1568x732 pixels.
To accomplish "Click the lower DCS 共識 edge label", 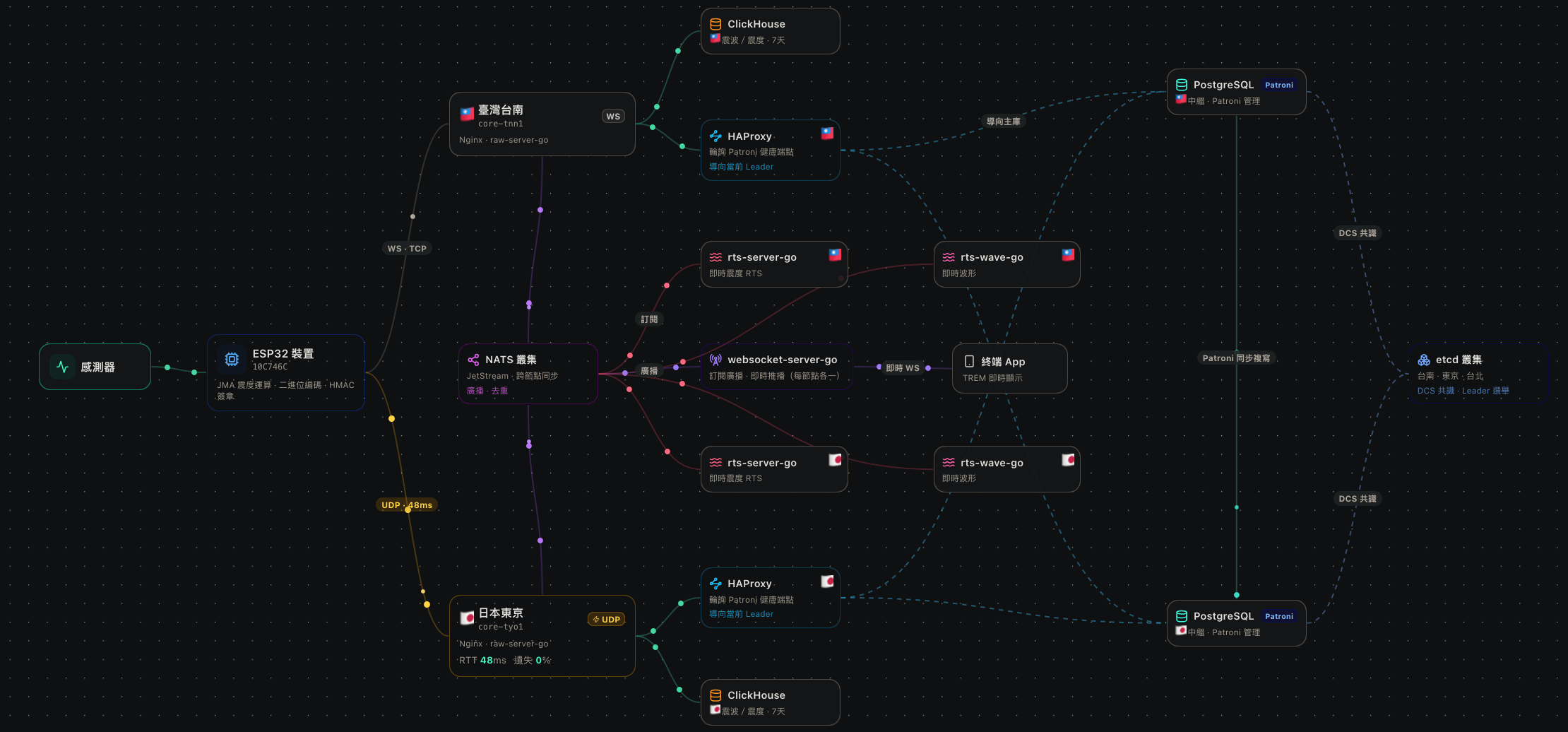I will [x=1358, y=499].
